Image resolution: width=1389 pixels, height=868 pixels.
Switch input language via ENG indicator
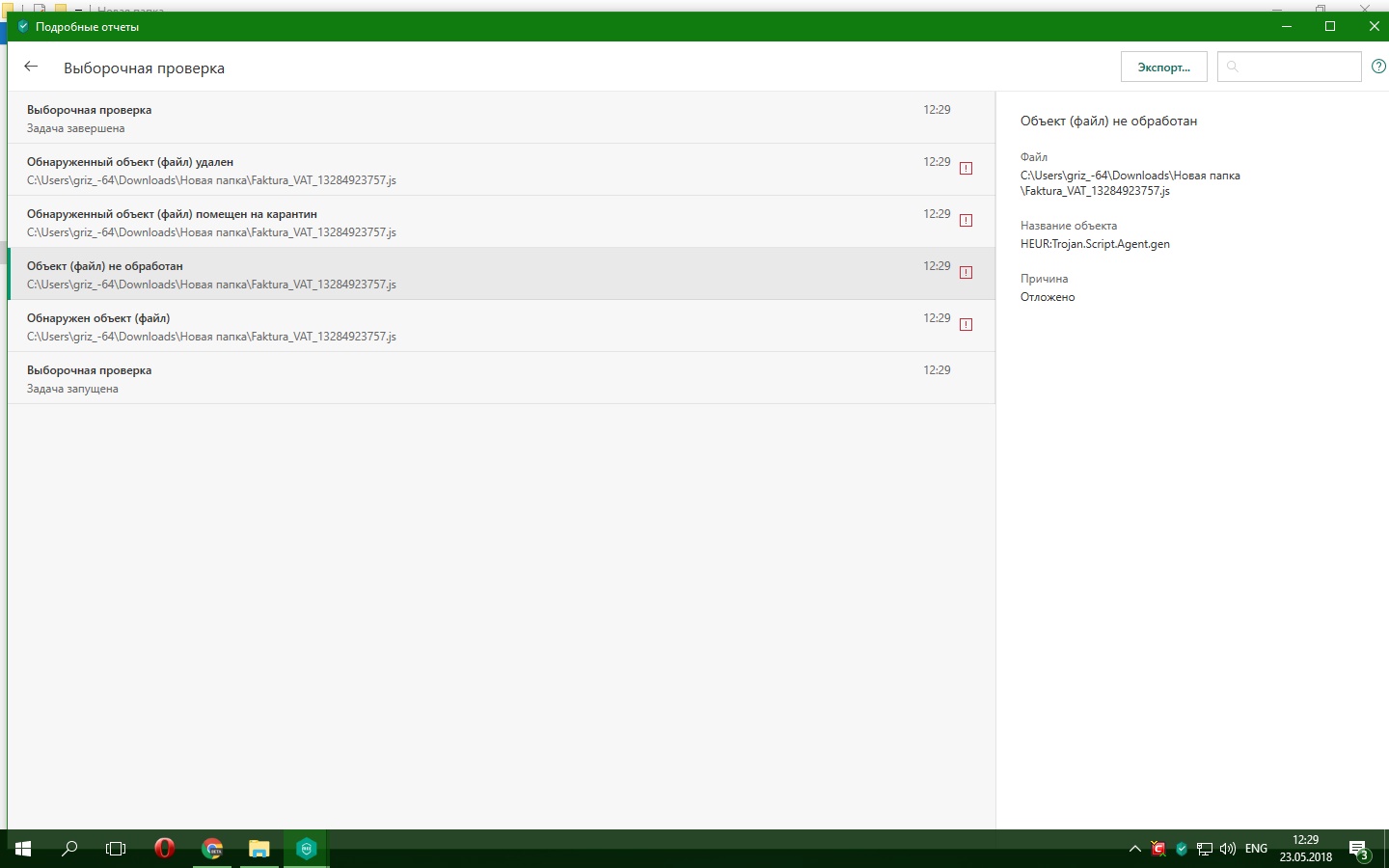pos(1256,849)
